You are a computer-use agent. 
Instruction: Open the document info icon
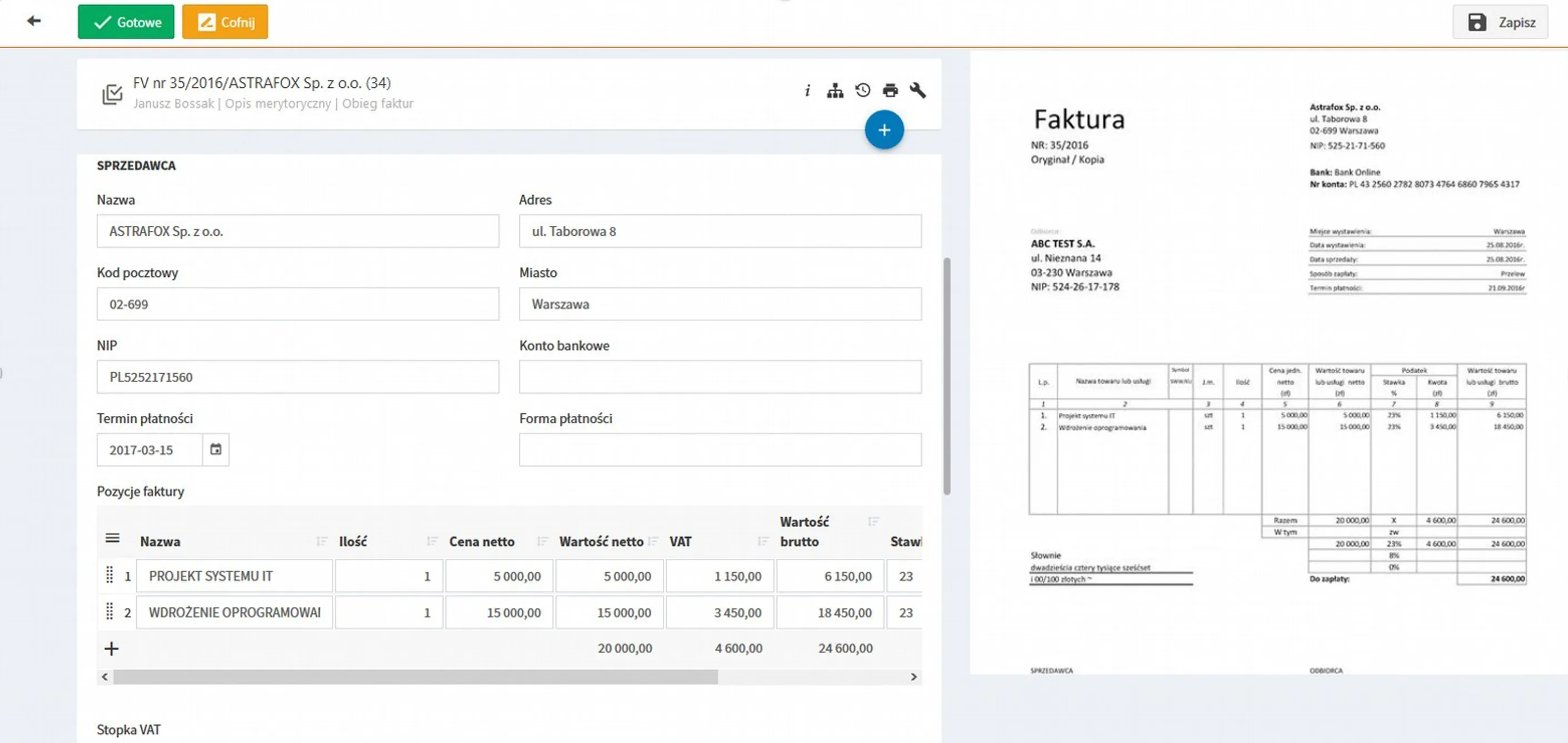pyautogui.click(x=807, y=91)
